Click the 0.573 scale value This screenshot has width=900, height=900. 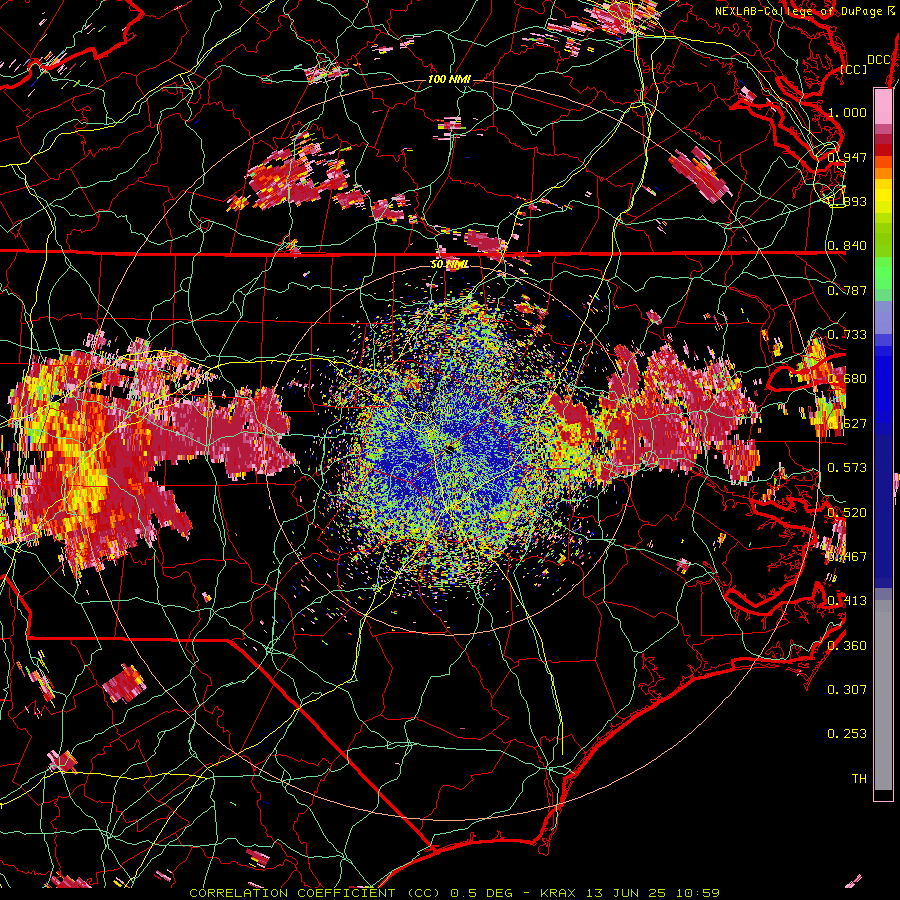[847, 468]
